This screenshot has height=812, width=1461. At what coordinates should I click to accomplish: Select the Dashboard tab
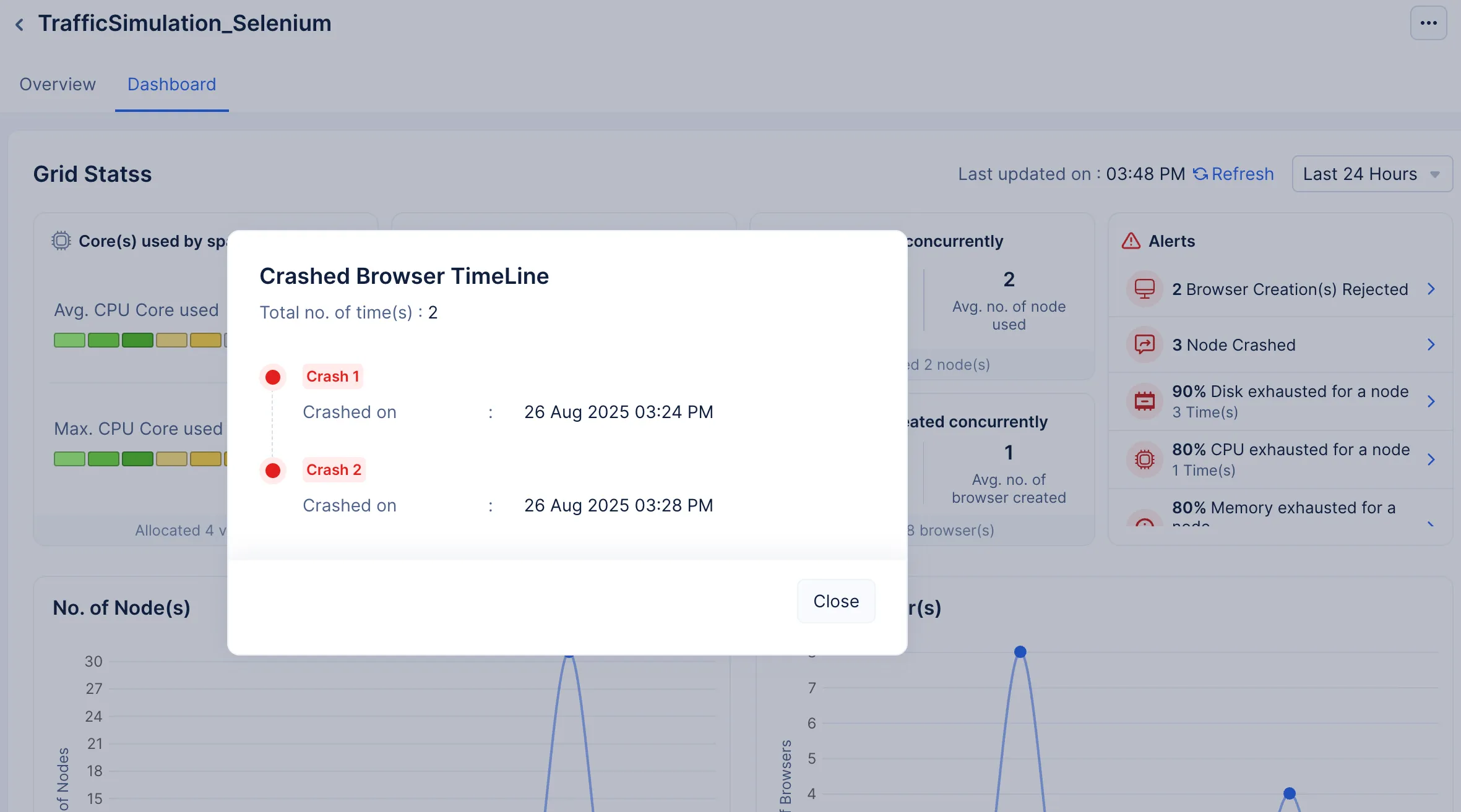click(171, 84)
